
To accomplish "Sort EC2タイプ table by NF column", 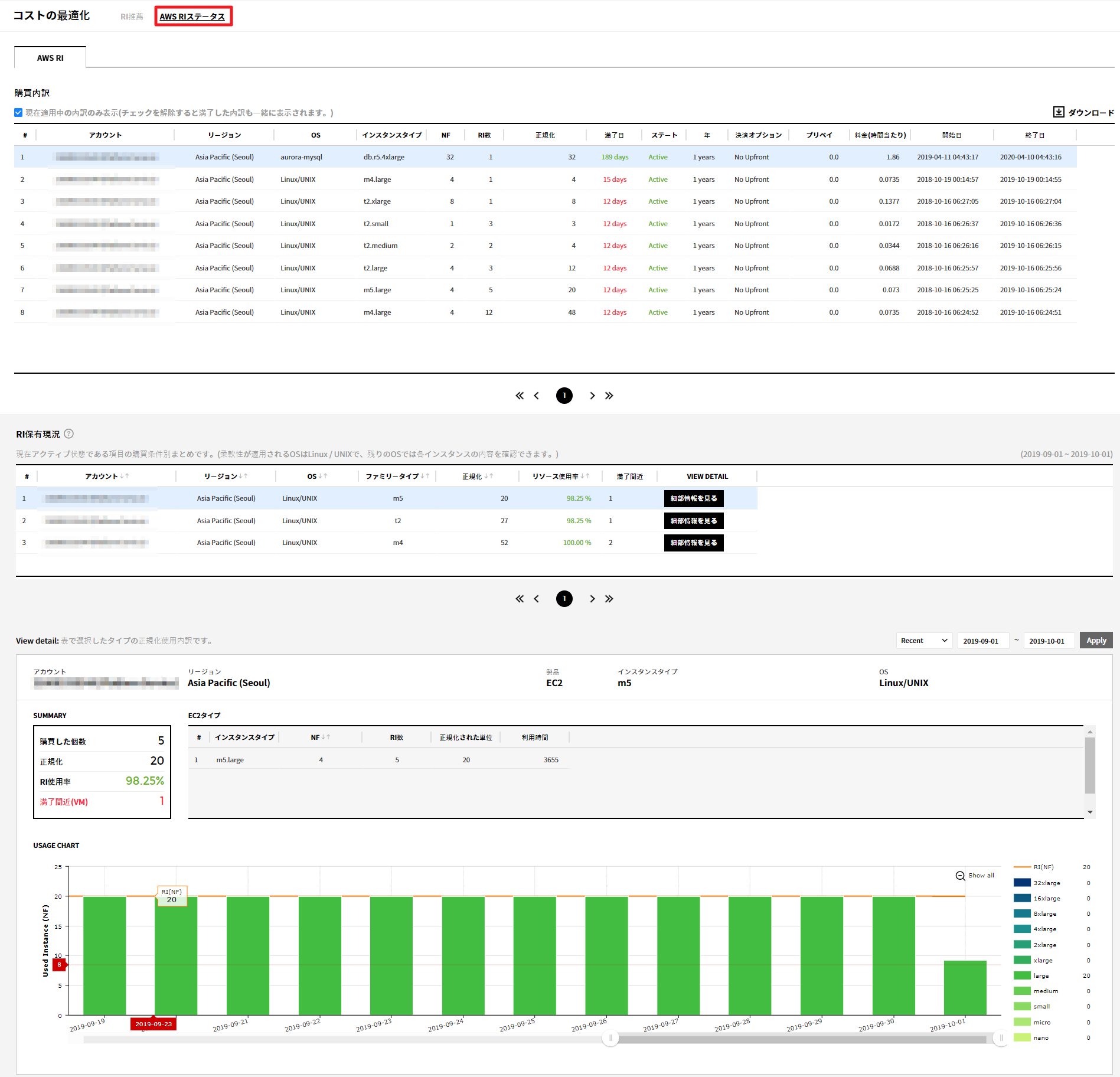I will tap(325, 737).
